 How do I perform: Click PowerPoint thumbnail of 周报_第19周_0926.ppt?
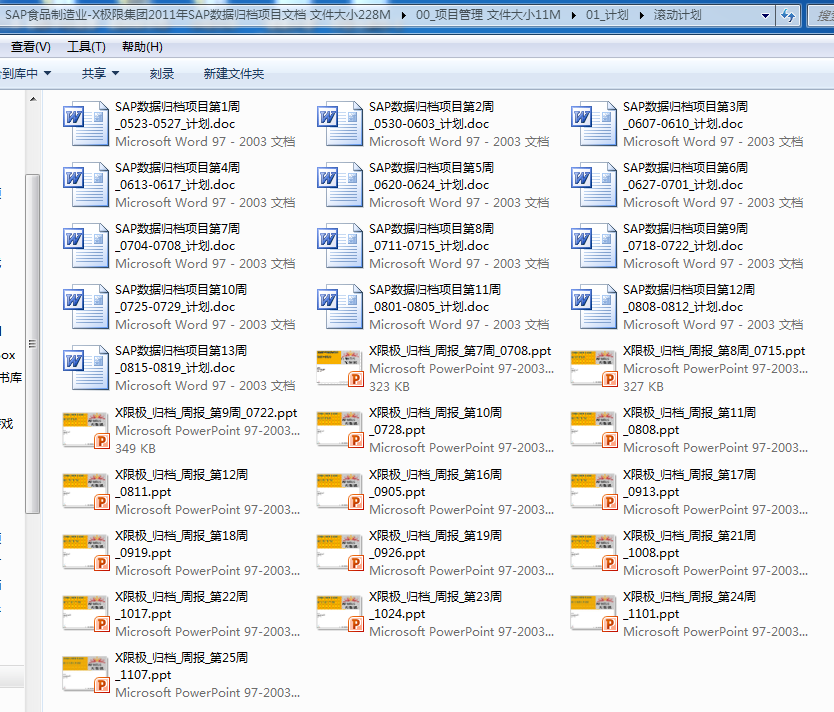pos(340,552)
